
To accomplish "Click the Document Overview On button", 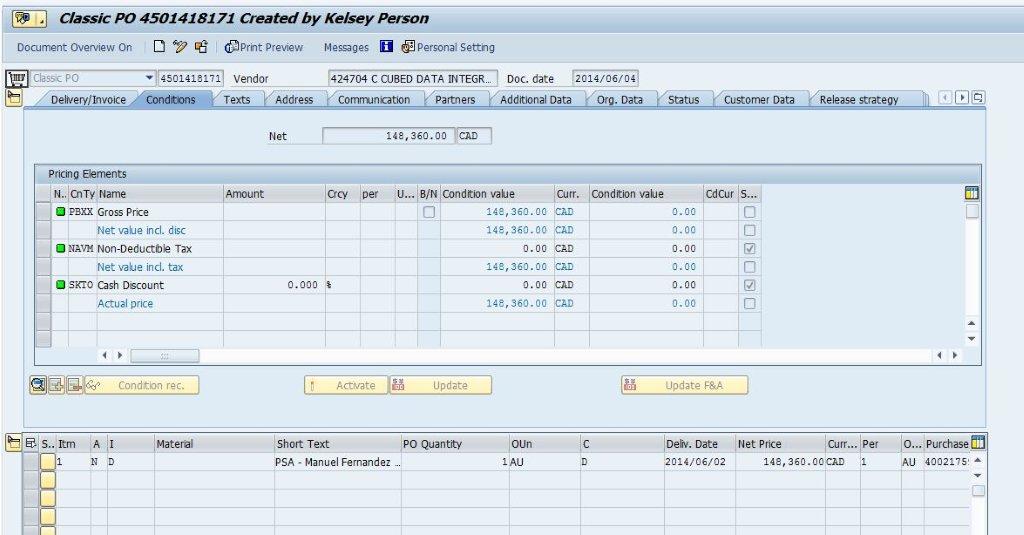I will coord(74,47).
